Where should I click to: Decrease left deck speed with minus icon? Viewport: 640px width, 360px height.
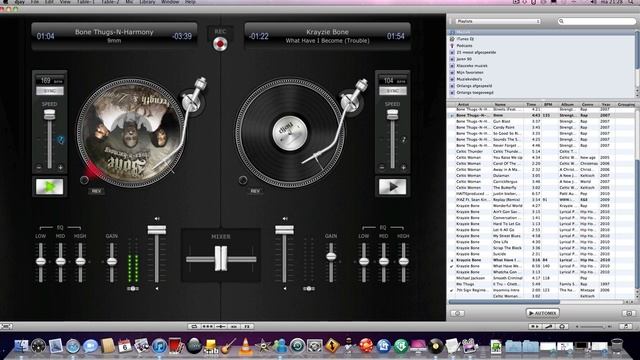39,167
